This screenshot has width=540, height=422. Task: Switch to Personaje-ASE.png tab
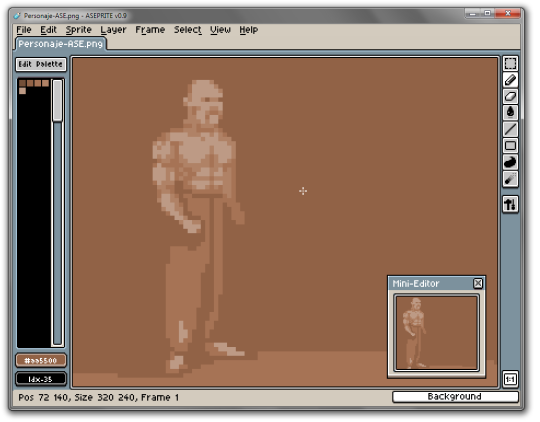(x=61, y=44)
